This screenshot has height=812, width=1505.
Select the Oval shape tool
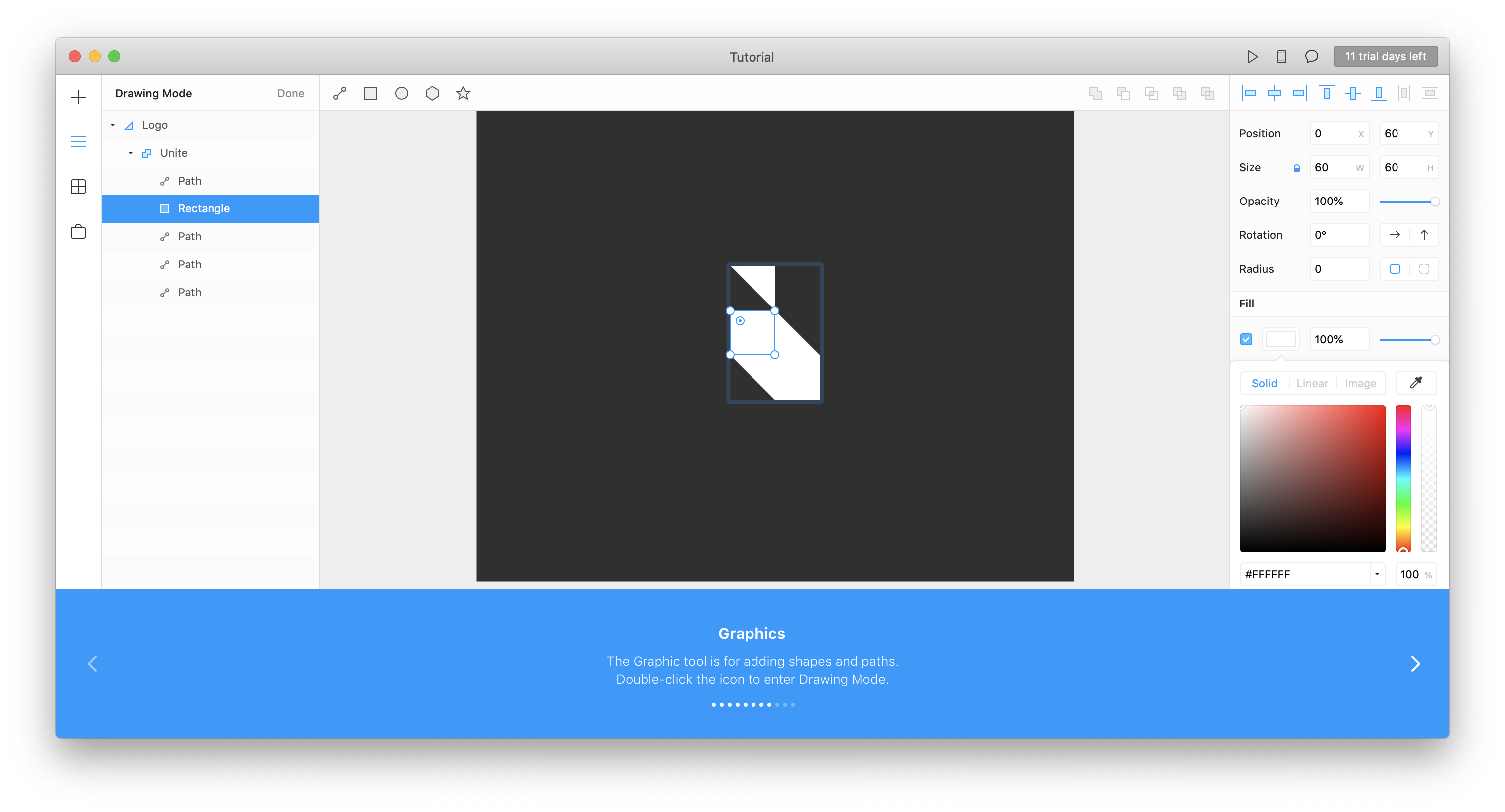coord(401,93)
